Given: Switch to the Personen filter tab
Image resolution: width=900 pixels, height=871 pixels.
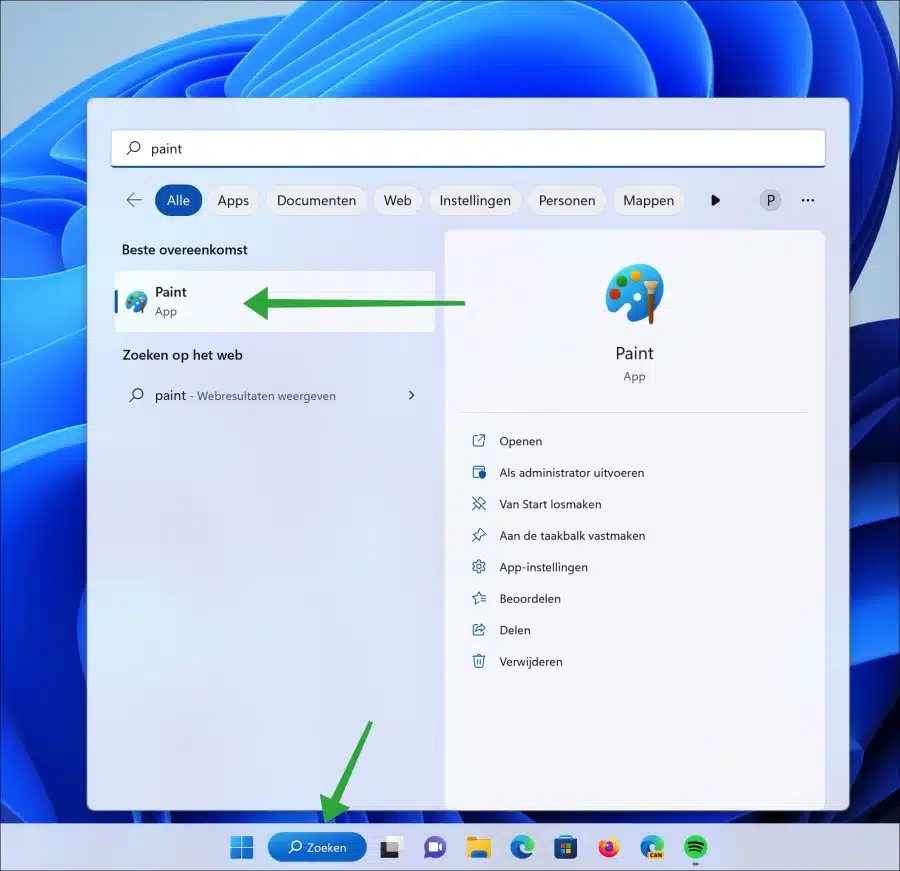Looking at the screenshot, I should pyautogui.click(x=567, y=200).
